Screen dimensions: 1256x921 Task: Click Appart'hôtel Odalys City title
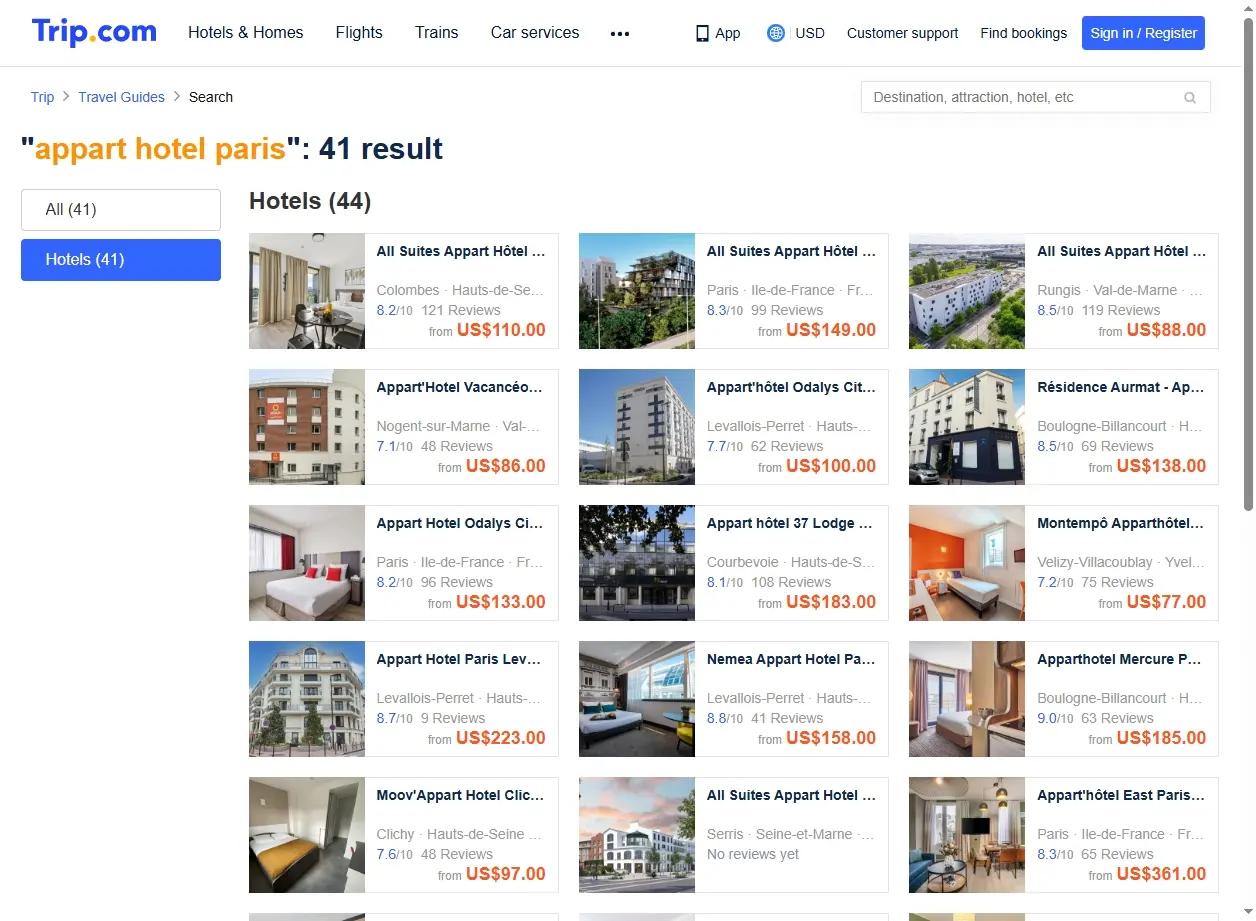click(x=791, y=387)
